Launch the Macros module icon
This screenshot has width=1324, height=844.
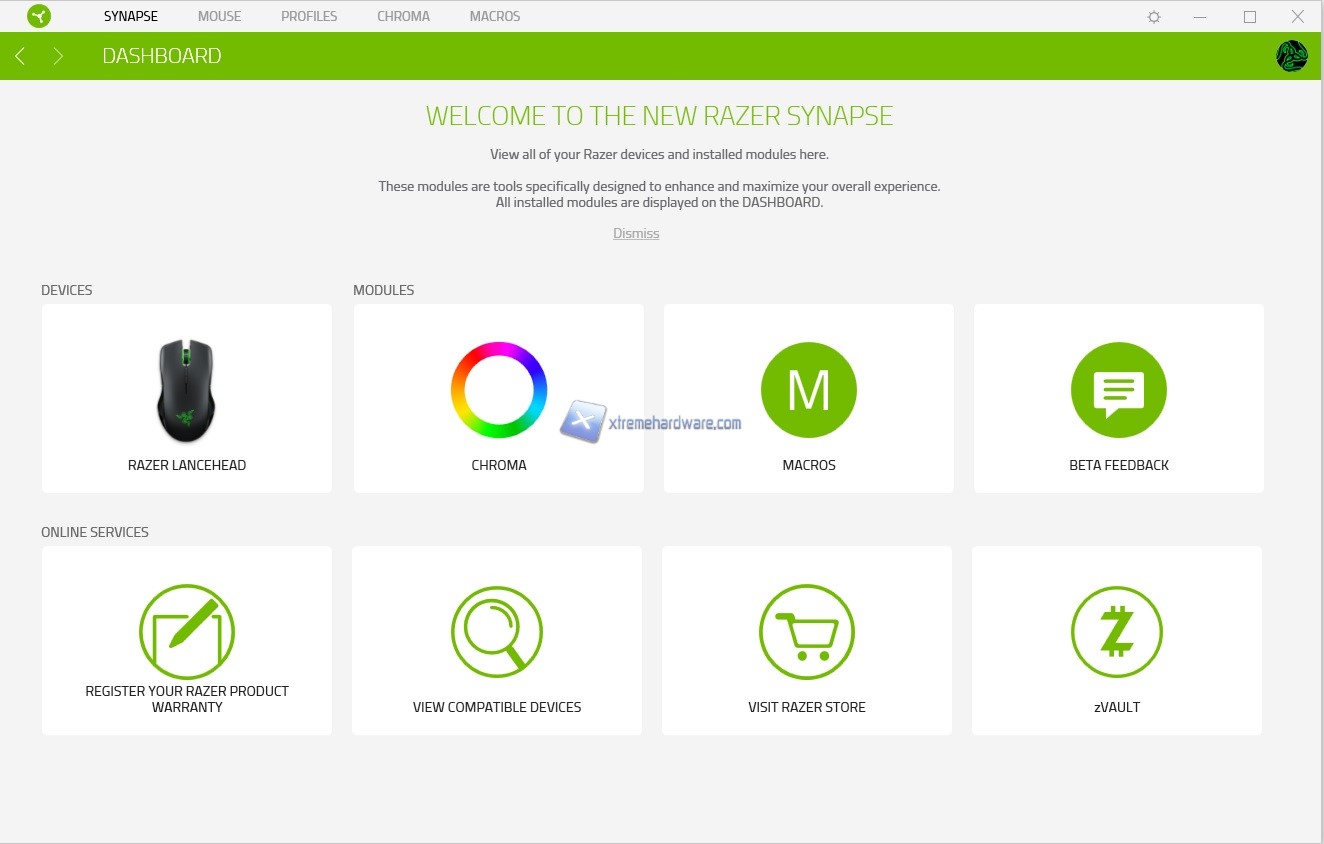[x=808, y=390]
